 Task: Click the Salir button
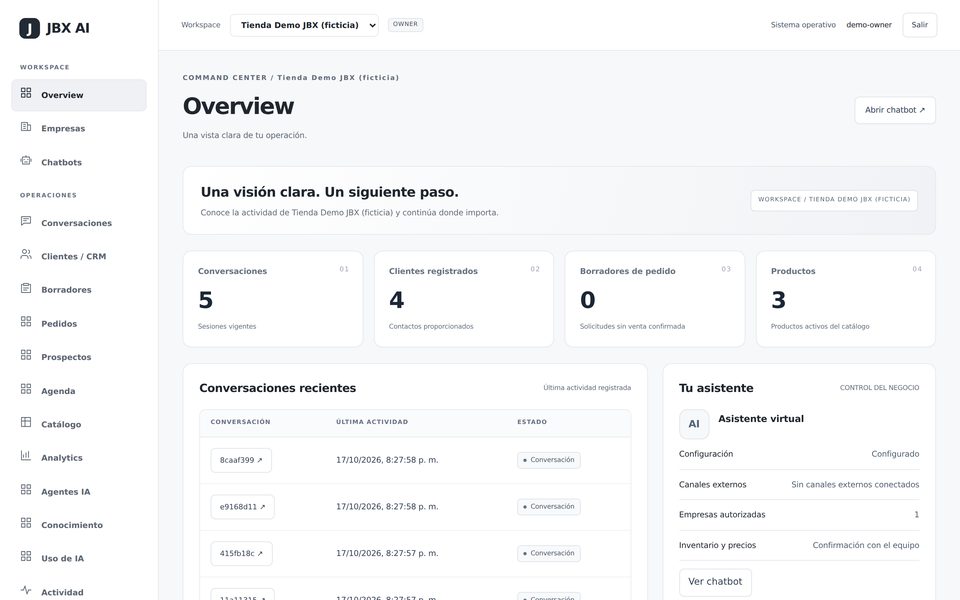pos(920,25)
